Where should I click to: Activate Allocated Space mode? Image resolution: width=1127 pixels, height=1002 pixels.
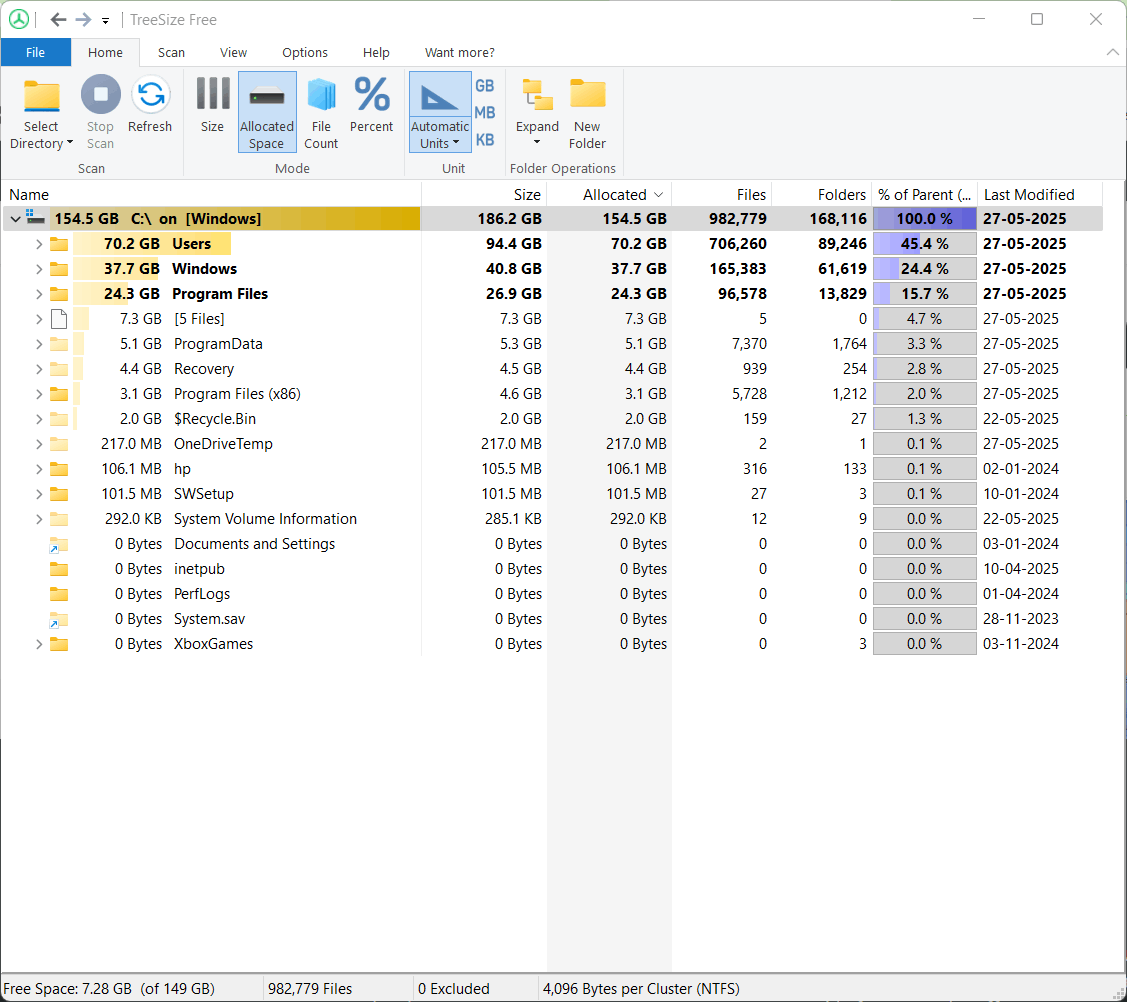(266, 110)
